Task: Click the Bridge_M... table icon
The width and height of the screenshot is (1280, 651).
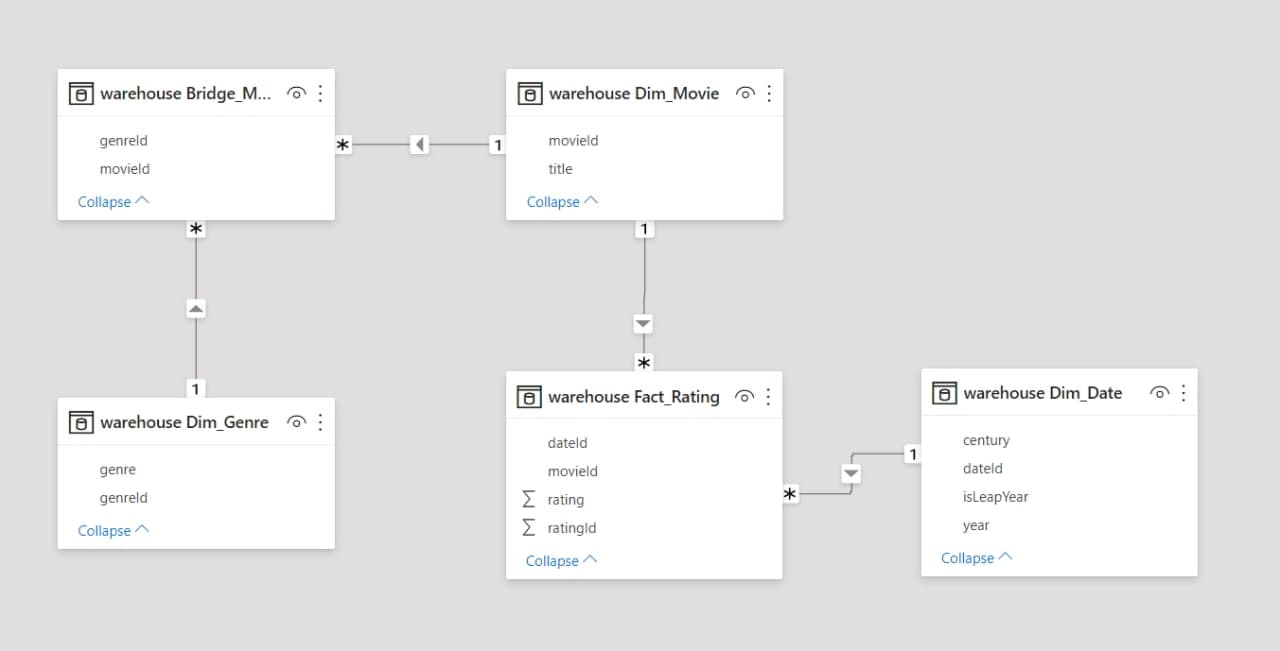Action: [80, 94]
